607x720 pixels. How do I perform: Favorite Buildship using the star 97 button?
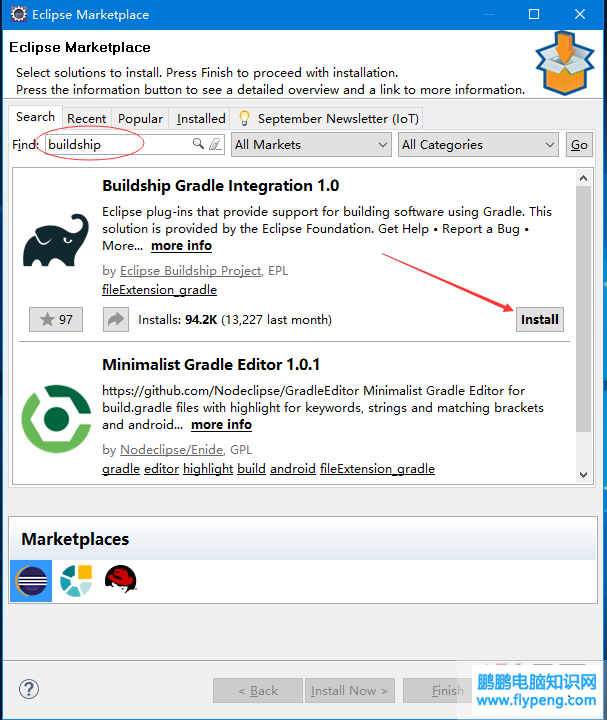56,319
